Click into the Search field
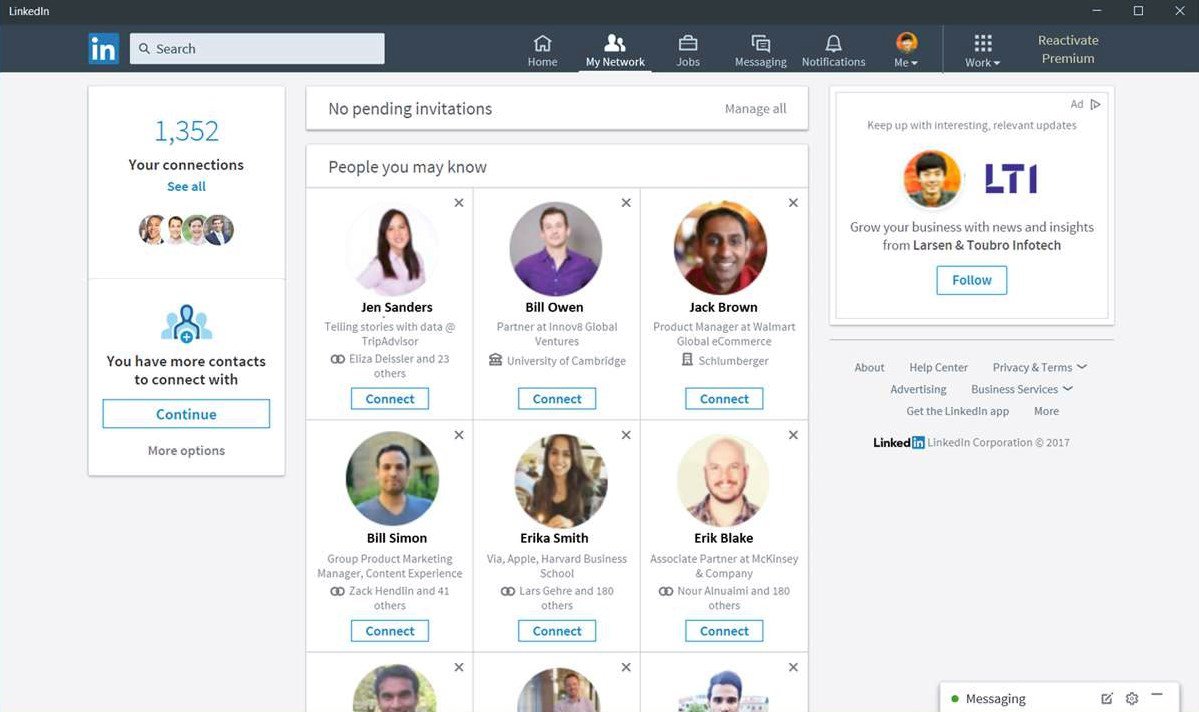Screen dimensions: 1199x712 (x=257, y=48)
